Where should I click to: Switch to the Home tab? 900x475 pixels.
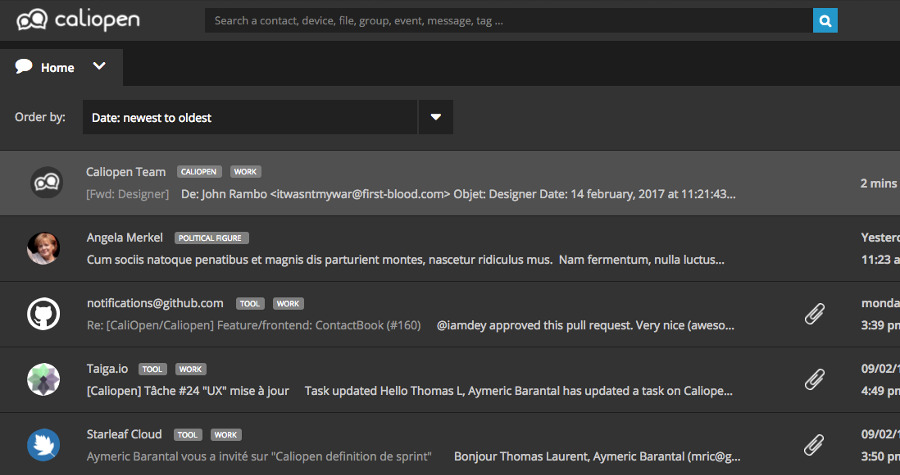(61, 67)
